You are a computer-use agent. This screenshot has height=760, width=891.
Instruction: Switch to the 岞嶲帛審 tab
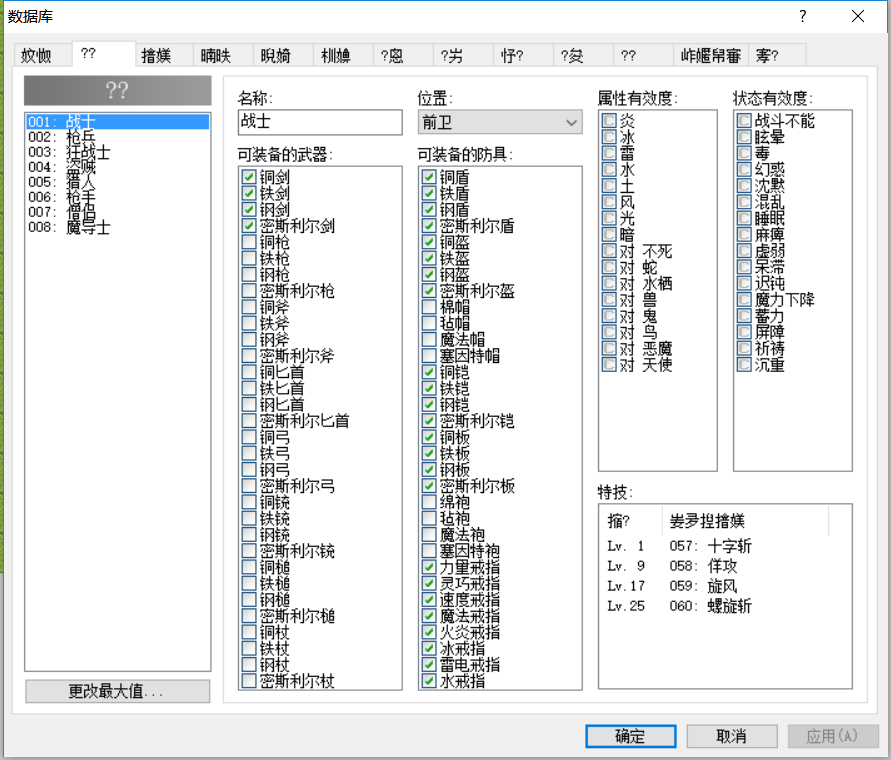coord(711,56)
